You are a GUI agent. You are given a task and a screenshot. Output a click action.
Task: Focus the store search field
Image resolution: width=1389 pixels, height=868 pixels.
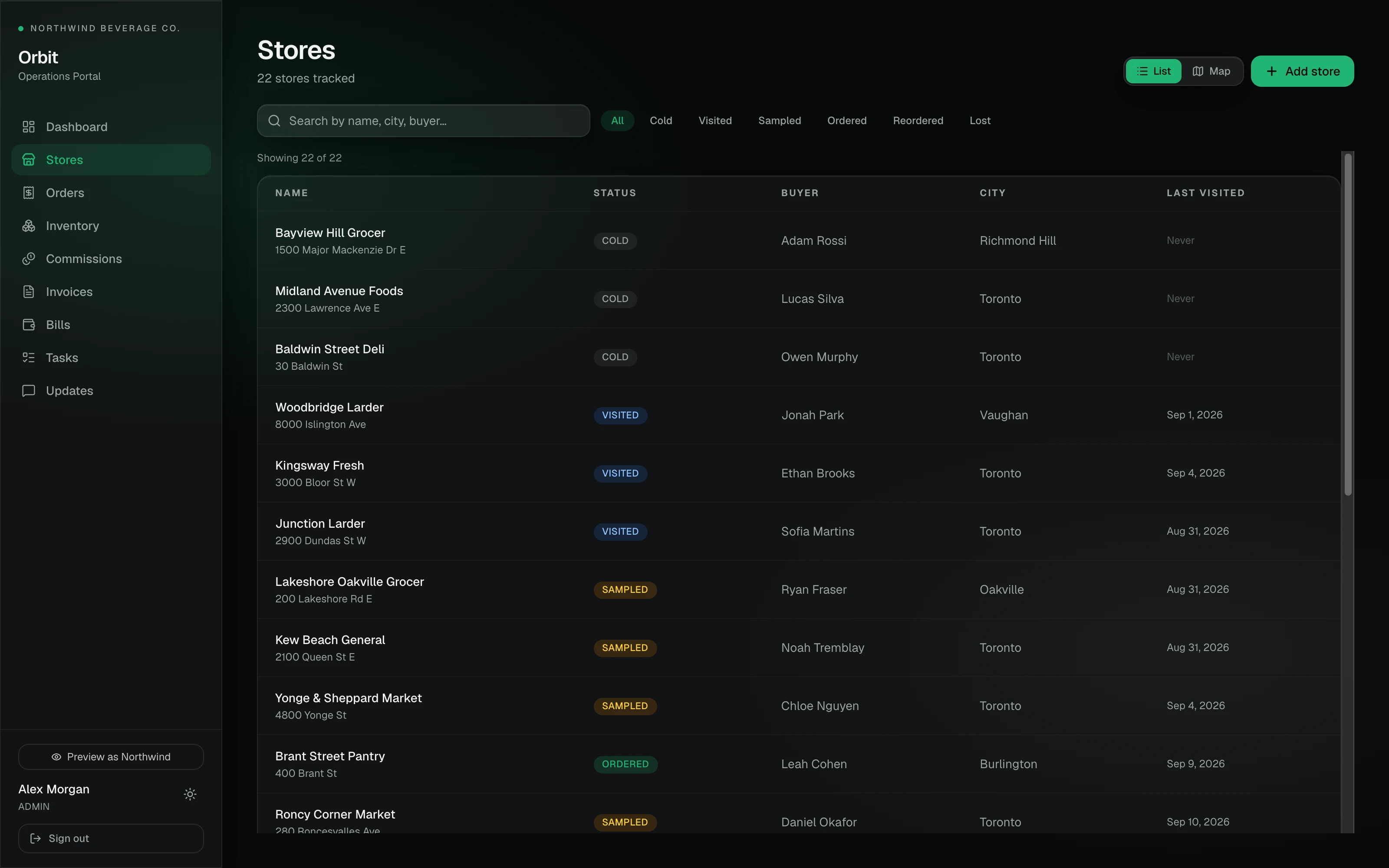[423, 121]
